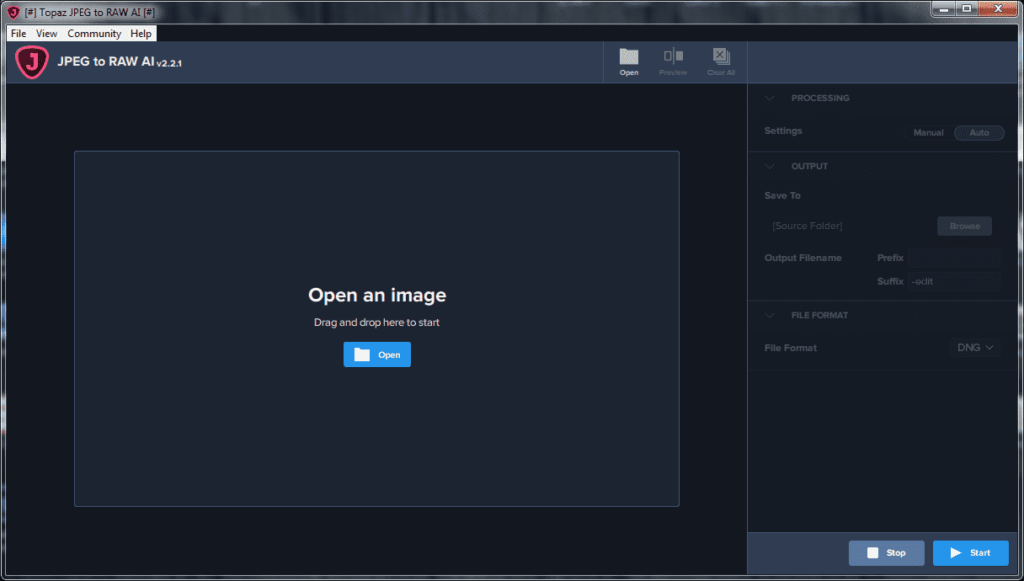The height and width of the screenshot is (581, 1024).
Task: Click the Stop button
Action: click(x=886, y=553)
